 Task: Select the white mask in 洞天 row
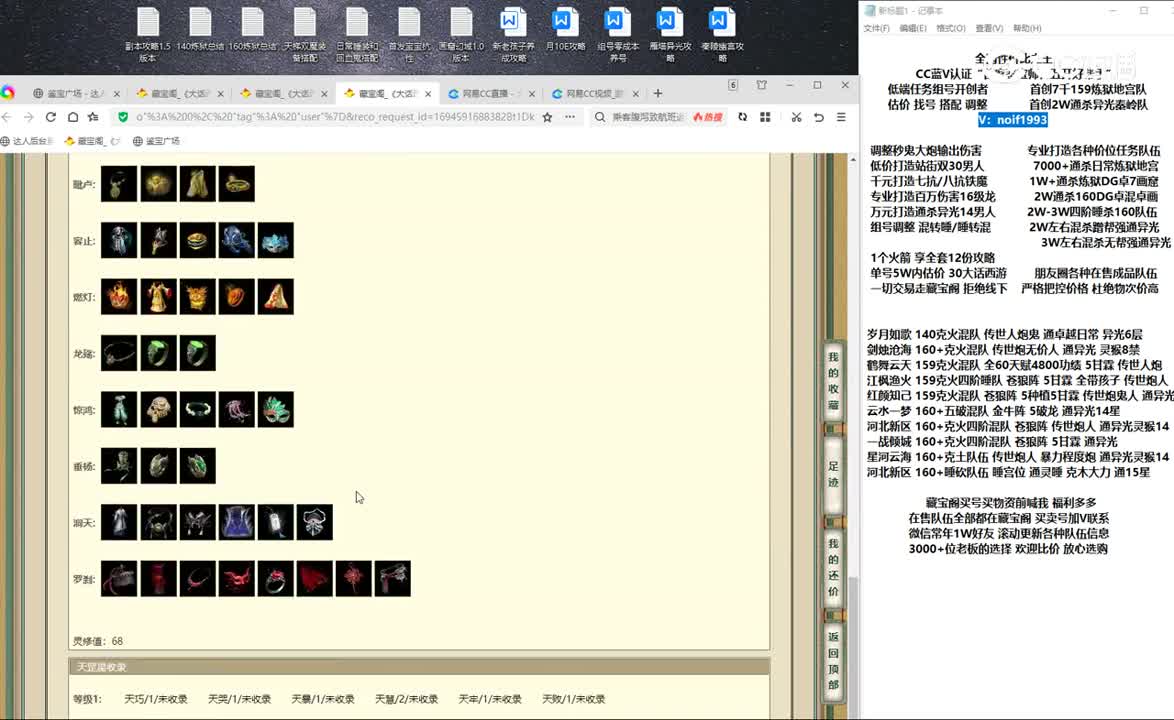314,522
